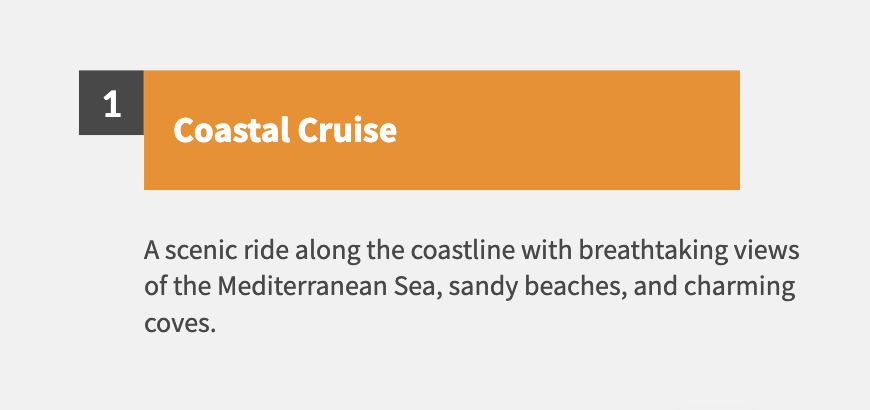Click the word charming in the description
The height and width of the screenshot is (410, 870).
[739, 288]
